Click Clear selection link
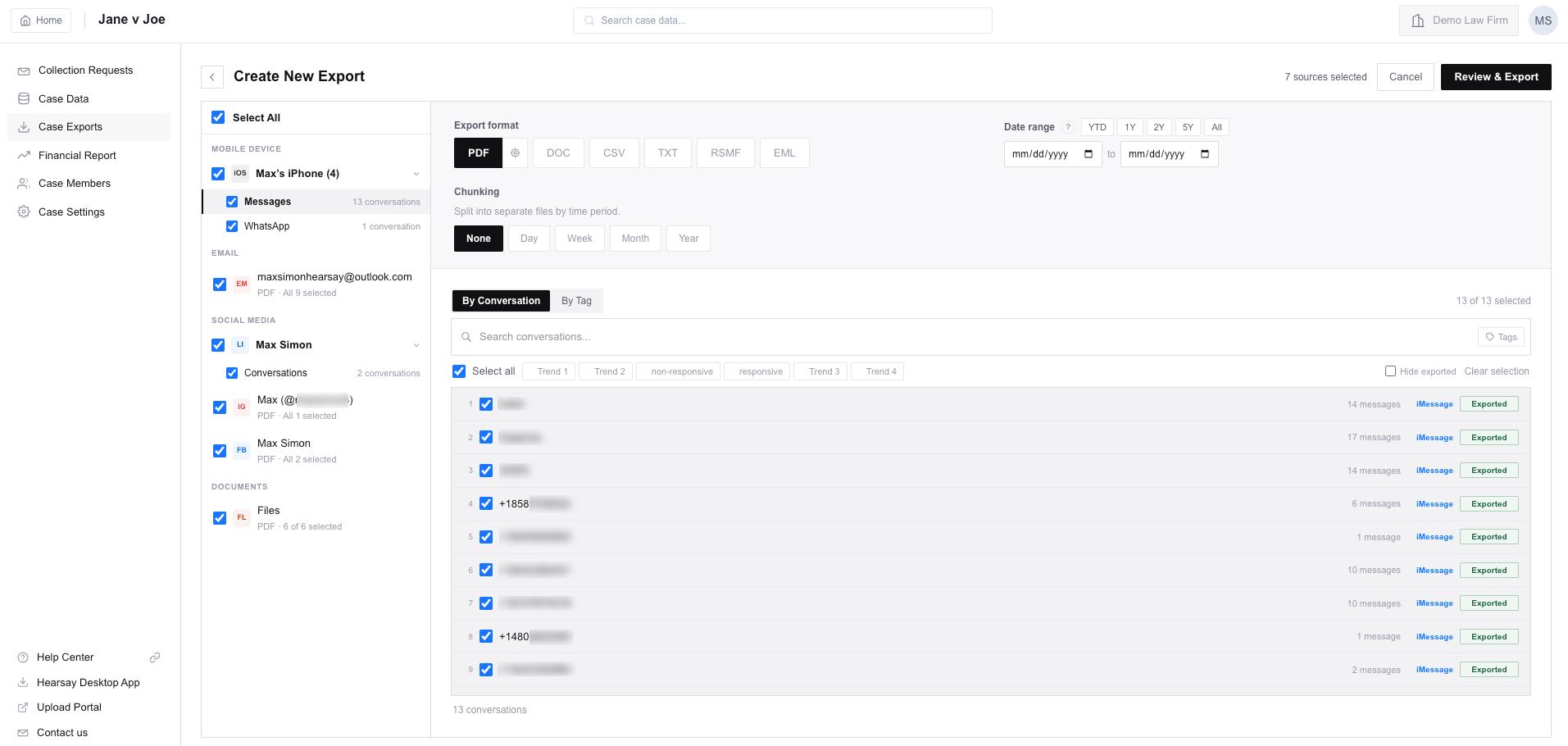This screenshot has height=746, width=1568. pyautogui.click(x=1497, y=371)
